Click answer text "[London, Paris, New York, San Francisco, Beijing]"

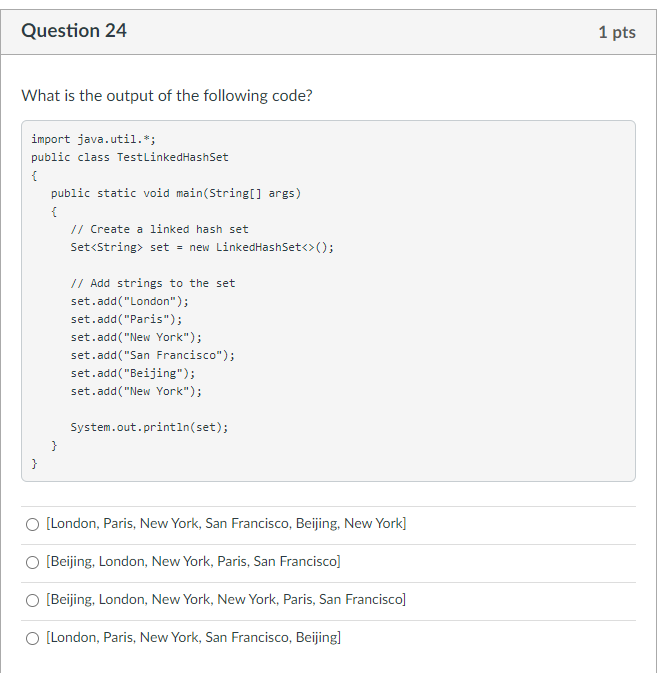point(194,637)
